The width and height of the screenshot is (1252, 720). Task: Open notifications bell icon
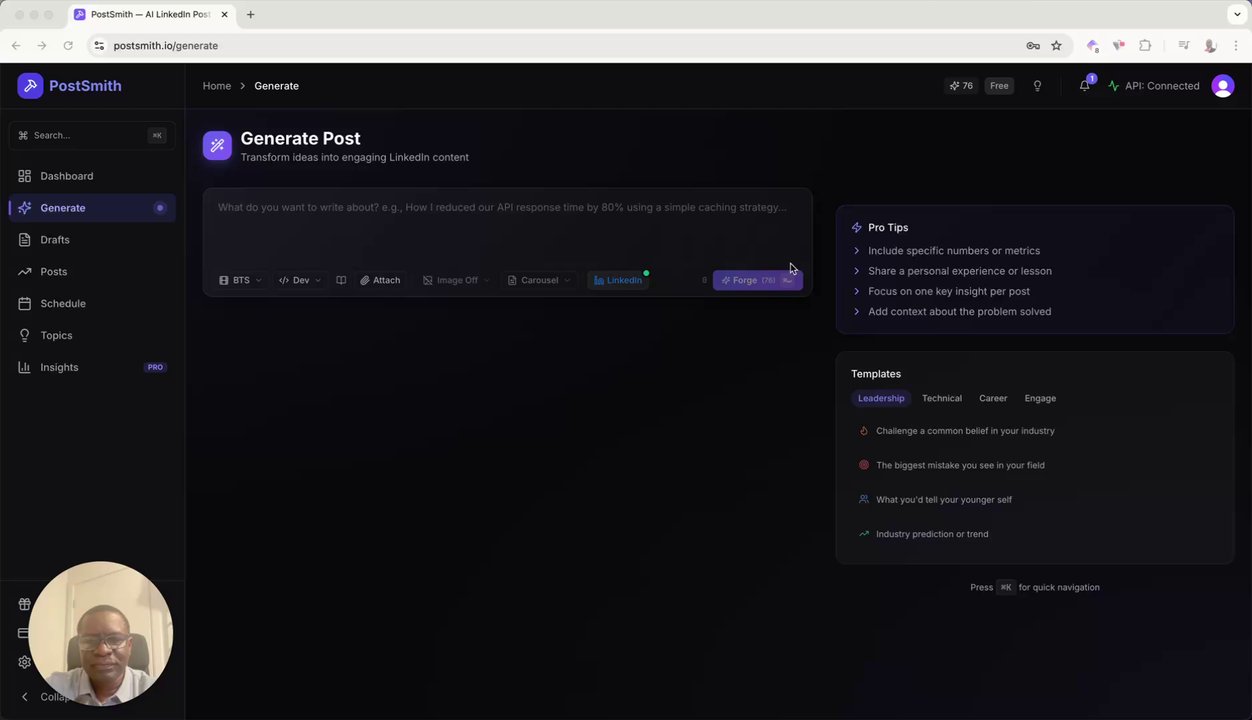pyautogui.click(x=1085, y=86)
